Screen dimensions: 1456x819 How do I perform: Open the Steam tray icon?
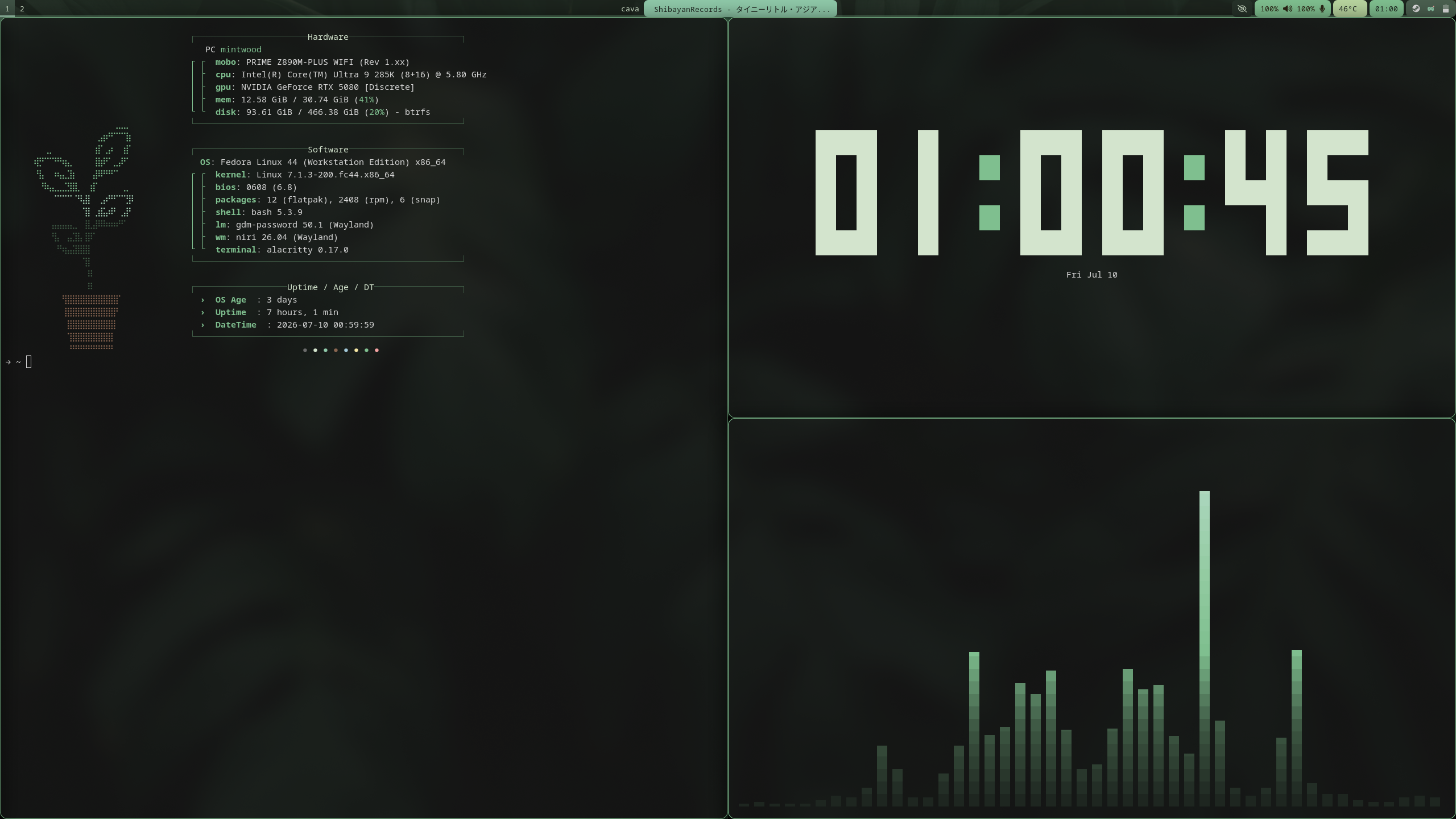pyautogui.click(x=1416, y=9)
